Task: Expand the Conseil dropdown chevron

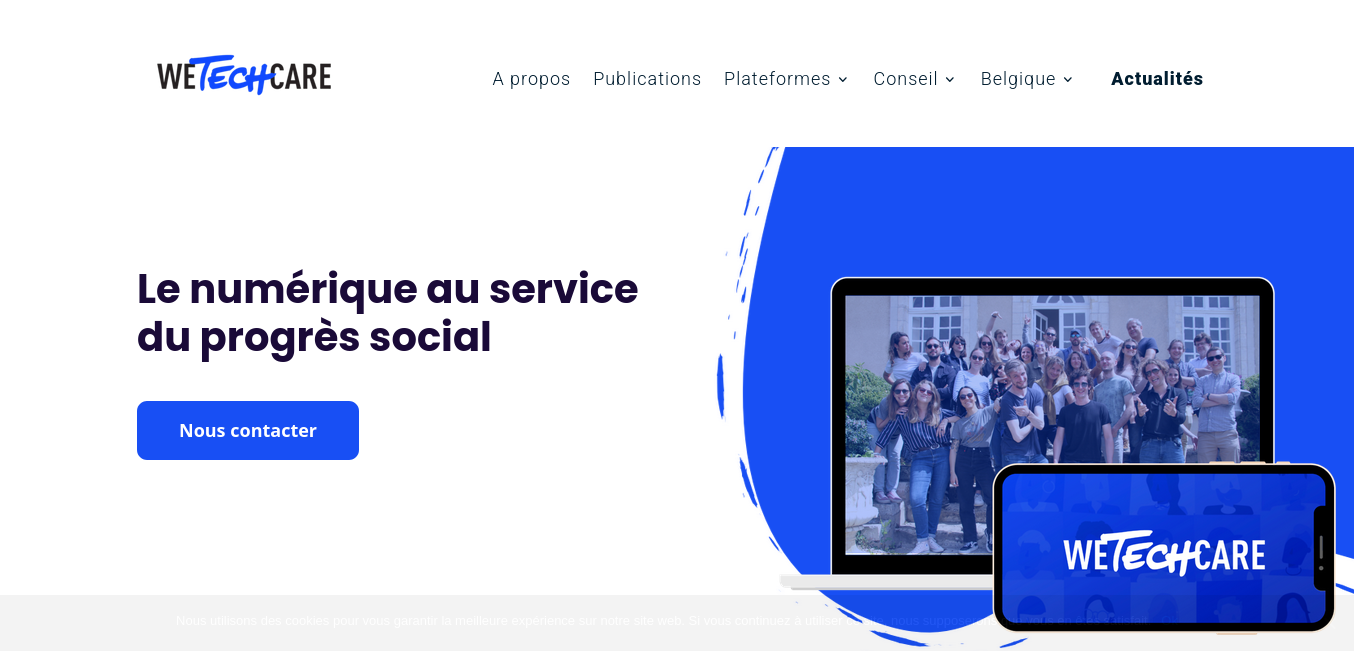Action: (x=950, y=80)
